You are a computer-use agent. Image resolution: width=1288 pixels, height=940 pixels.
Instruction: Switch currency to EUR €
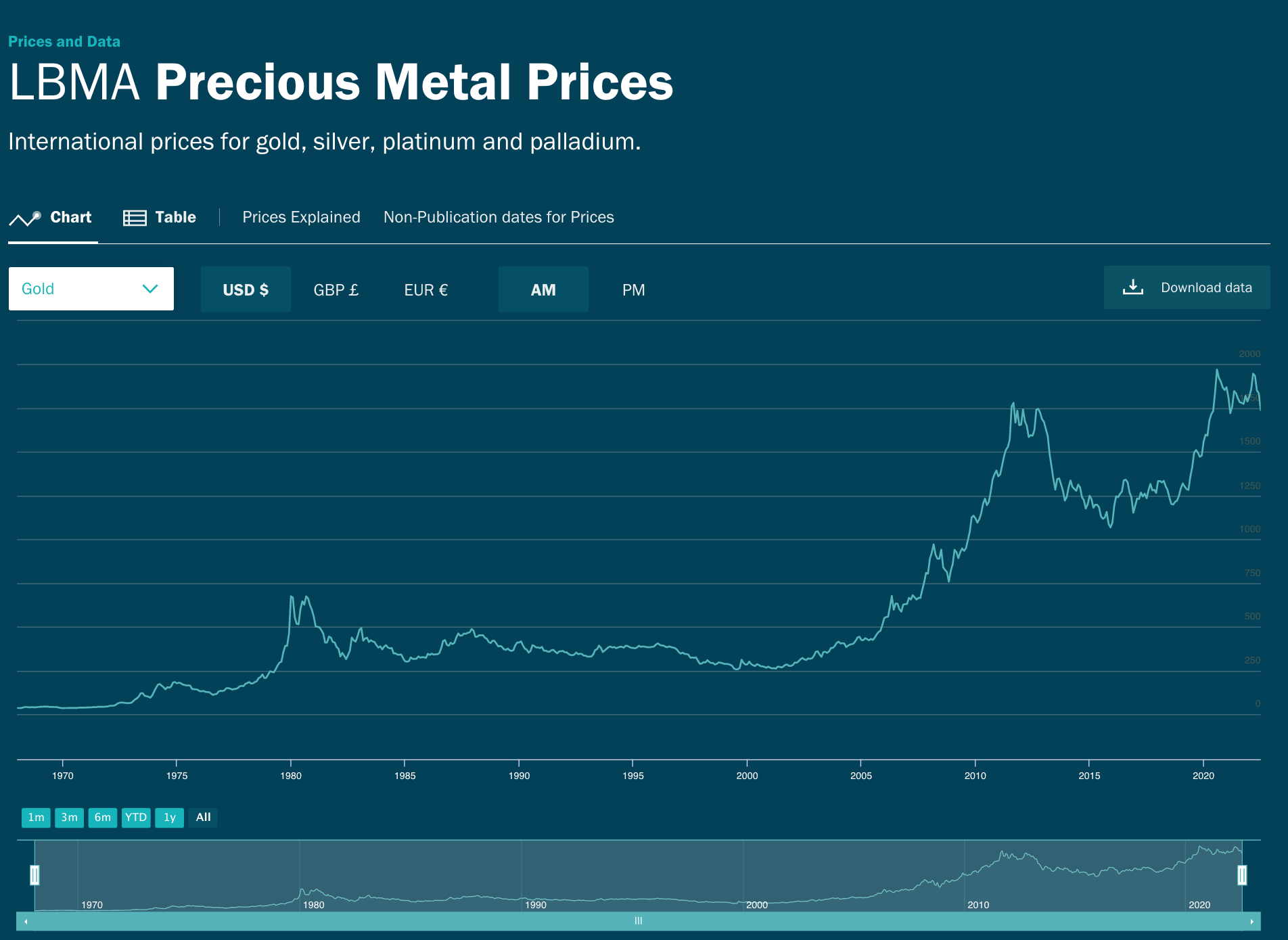pyautogui.click(x=426, y=289)
